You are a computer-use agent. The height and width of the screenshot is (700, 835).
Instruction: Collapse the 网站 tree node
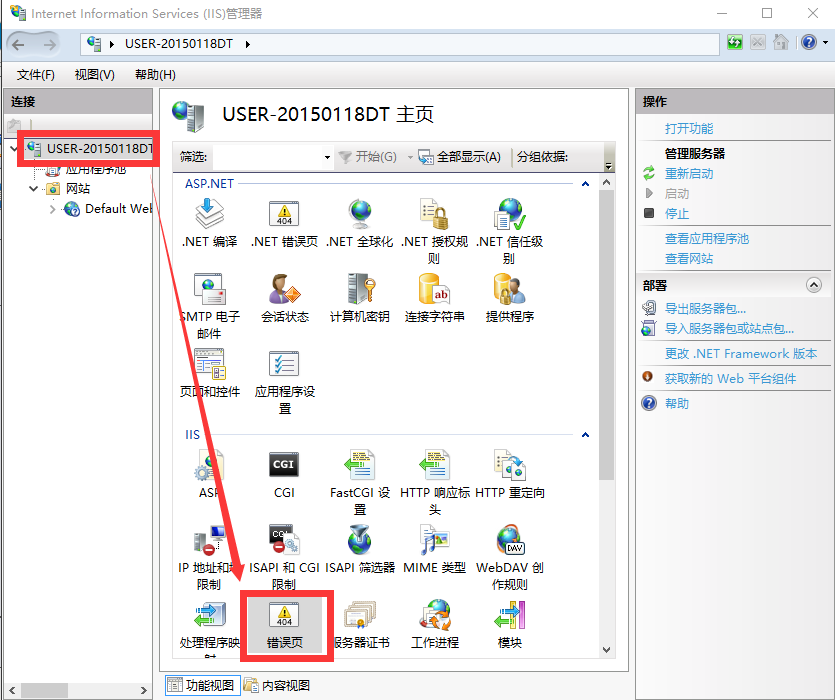(33, 189)
